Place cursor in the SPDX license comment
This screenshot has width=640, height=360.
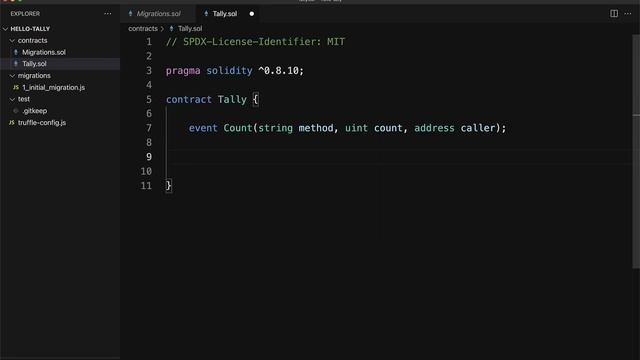(x=256, y=42)
